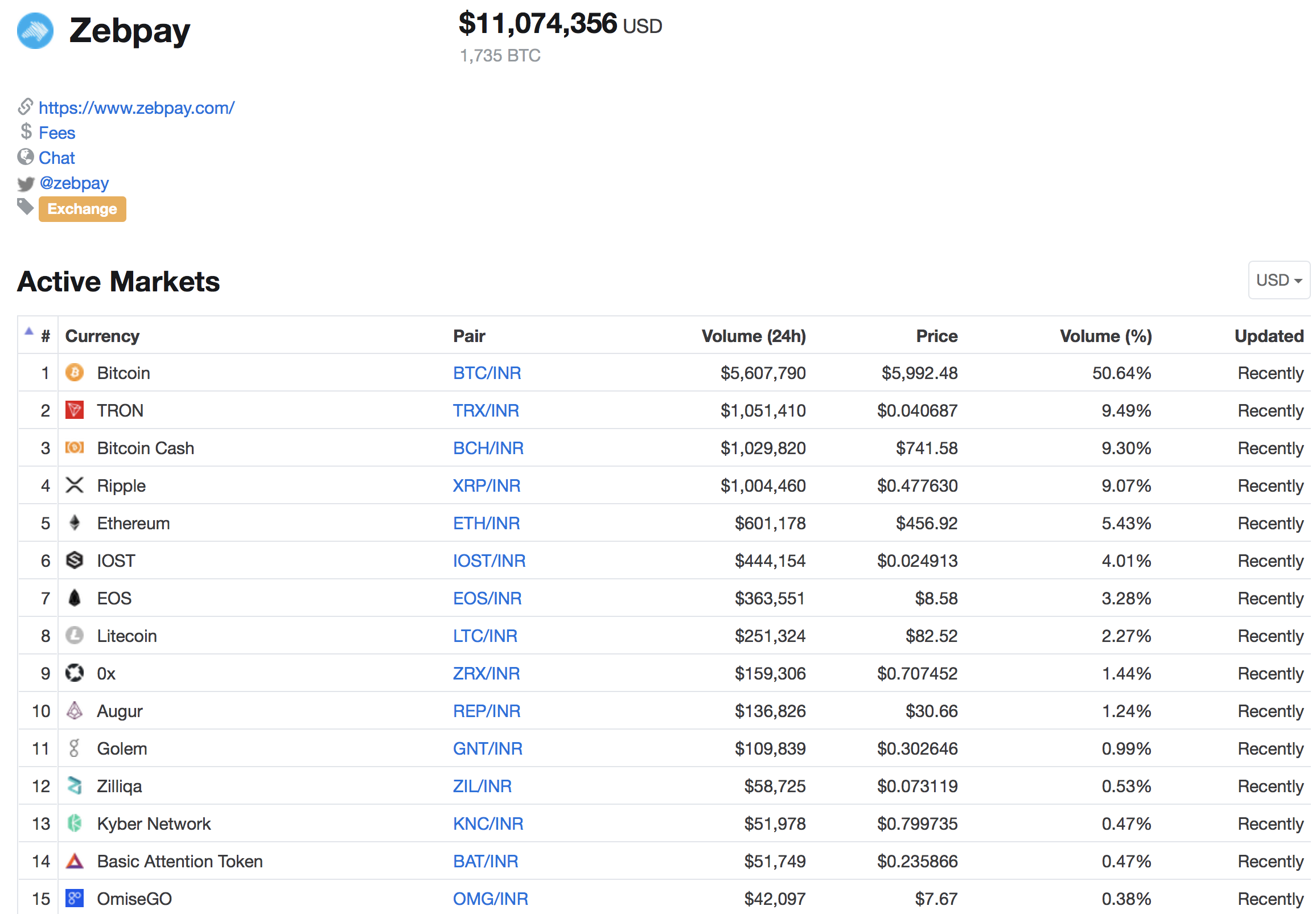1316x914 pixels.
Task: Click the 1,735 BTC volume text
Action: click(500, 56)
